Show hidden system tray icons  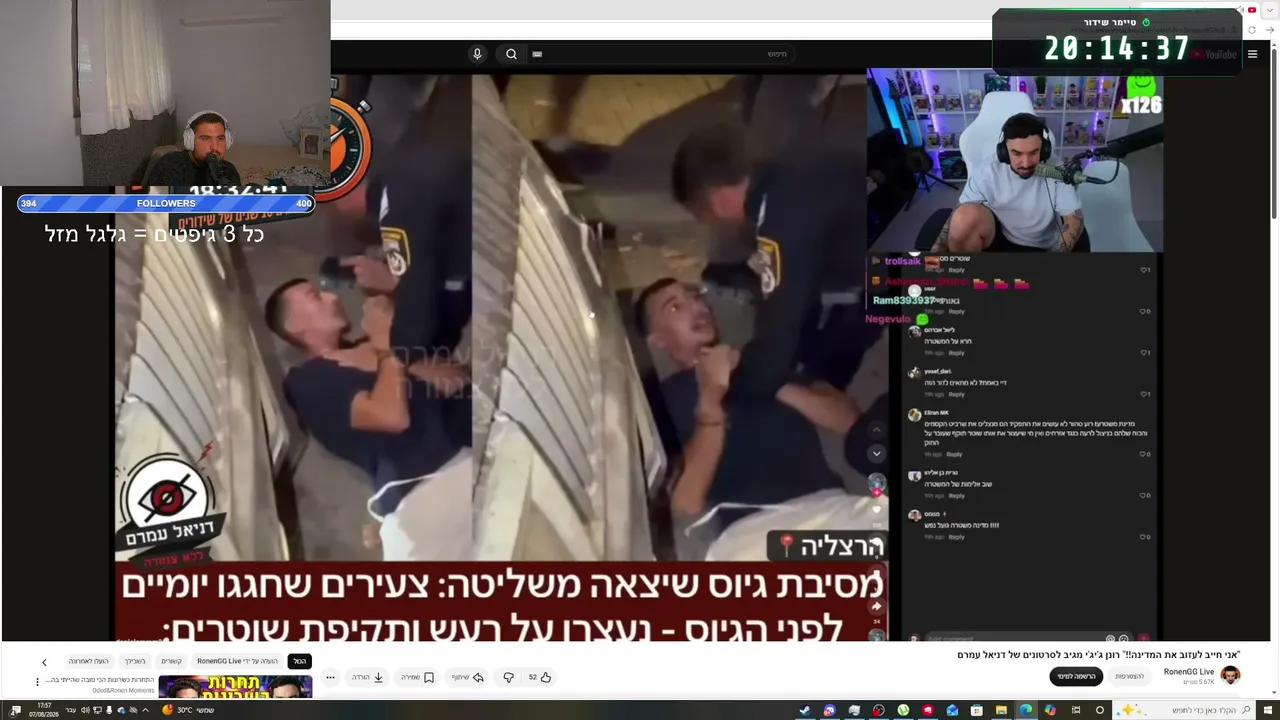[x=147, y=710]
